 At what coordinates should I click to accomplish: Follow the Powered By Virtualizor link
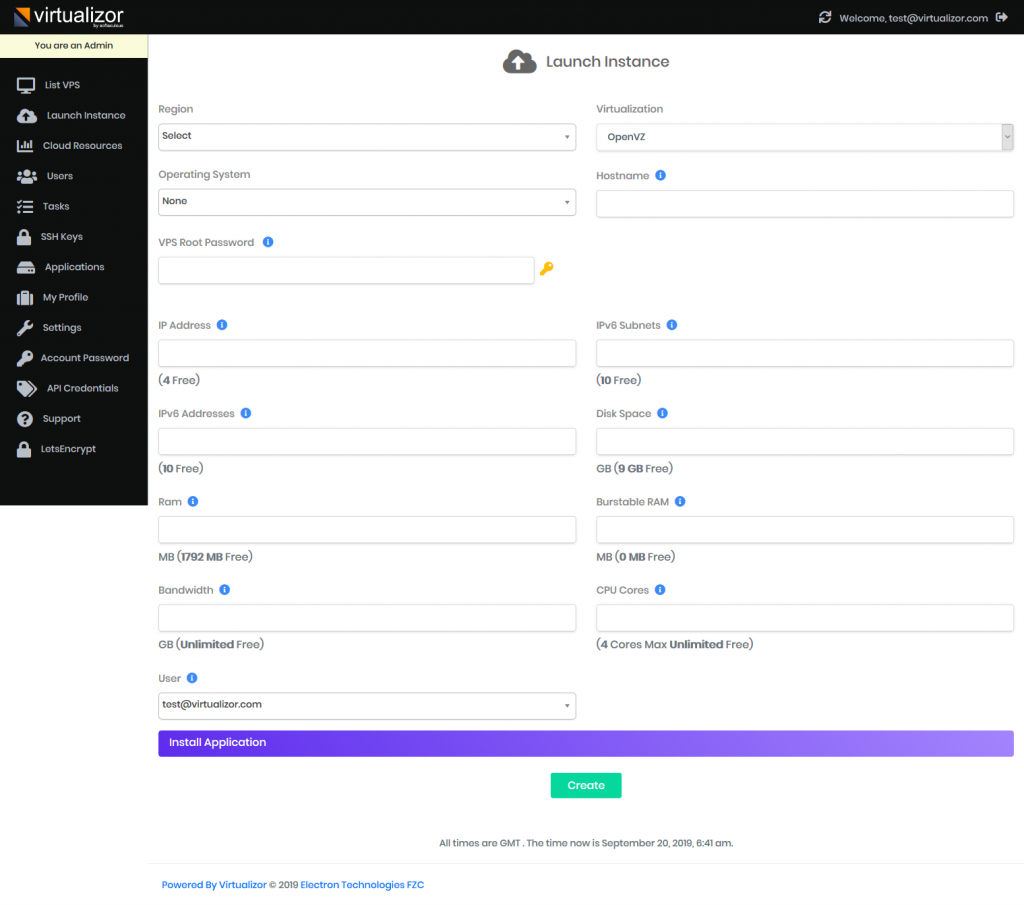coord(214,884)
